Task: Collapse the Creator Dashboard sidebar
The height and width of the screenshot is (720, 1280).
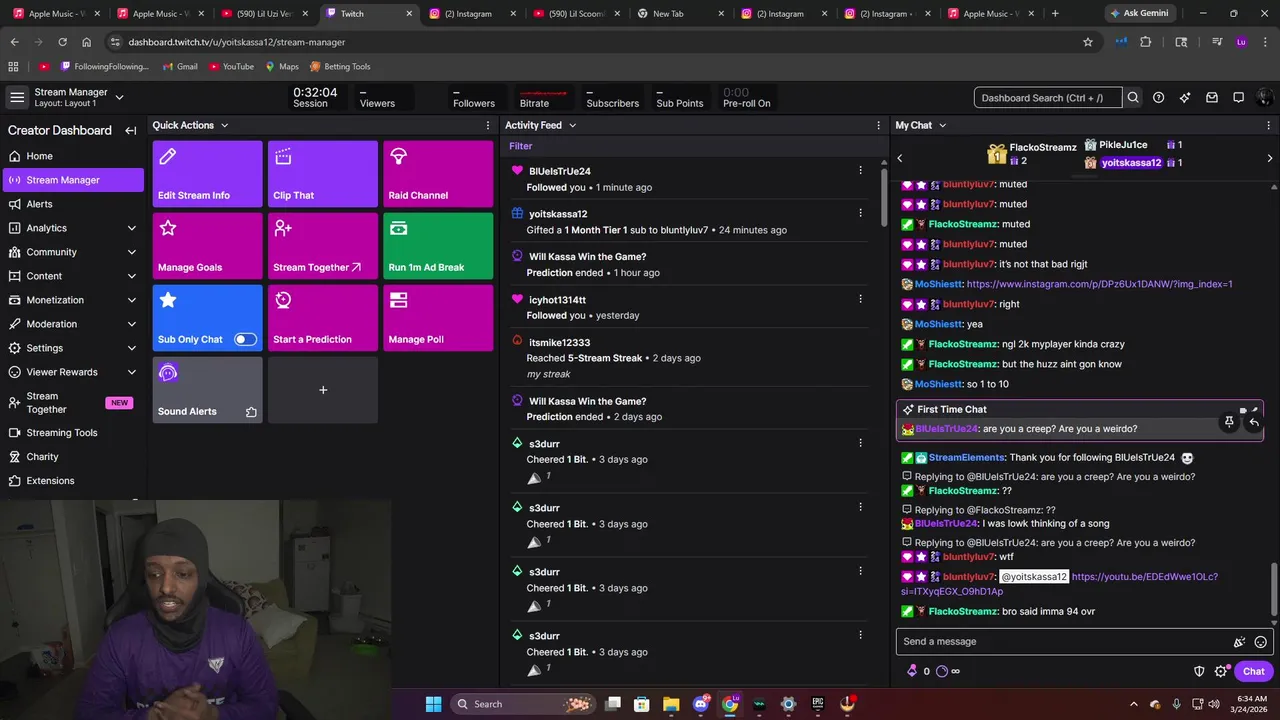Action: point(131,130)
